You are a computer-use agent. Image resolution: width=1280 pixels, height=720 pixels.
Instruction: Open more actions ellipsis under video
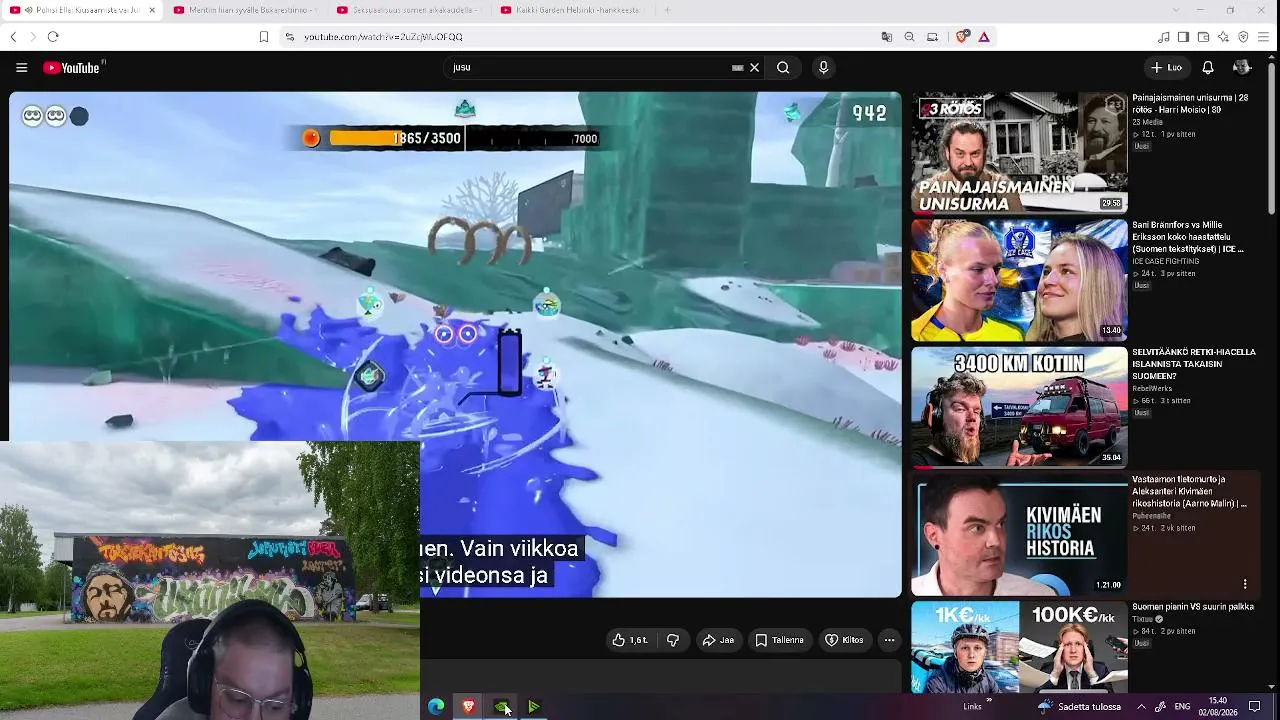(889, 640)
